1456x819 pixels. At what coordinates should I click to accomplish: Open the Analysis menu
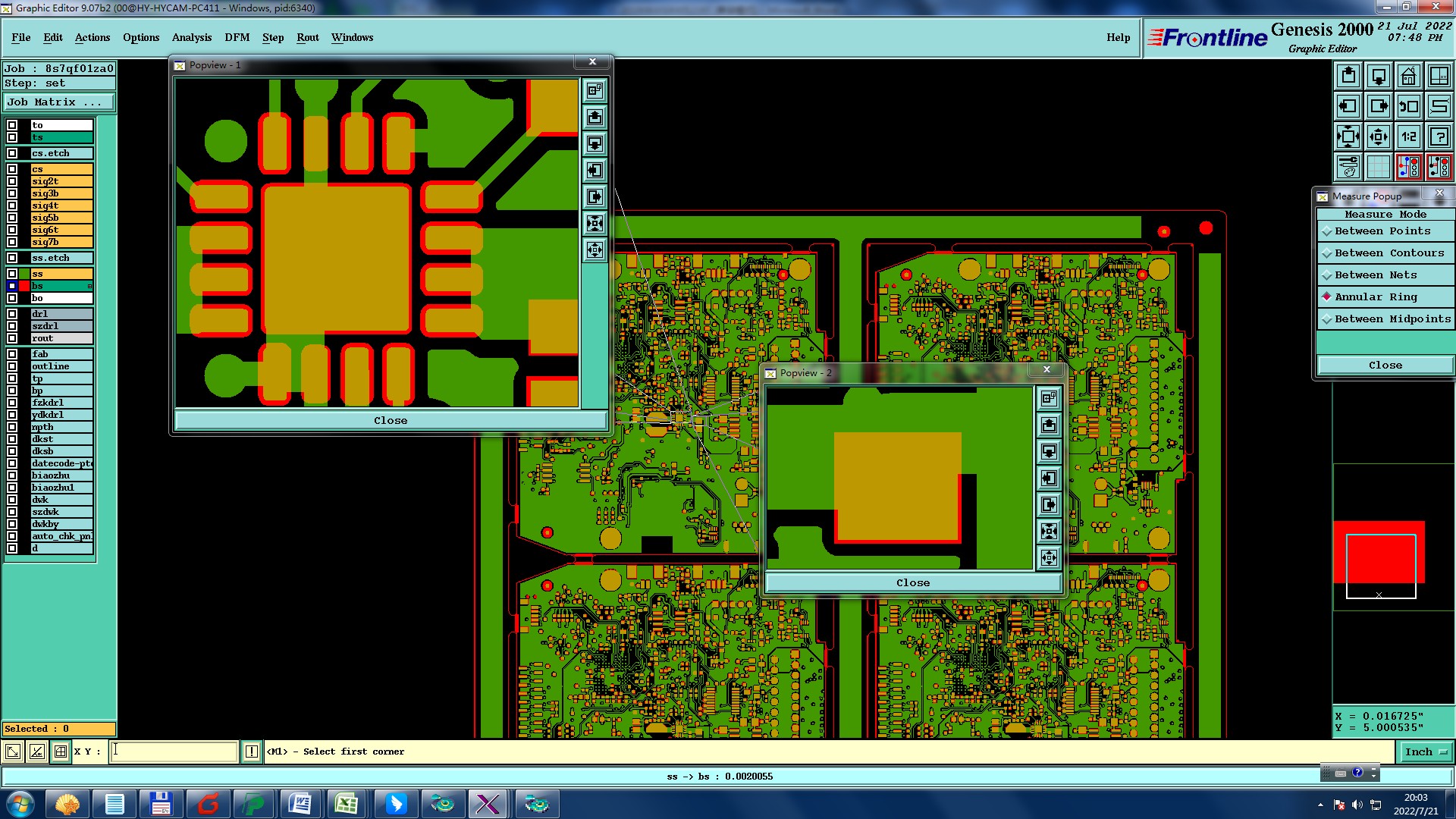click(191, 37)
